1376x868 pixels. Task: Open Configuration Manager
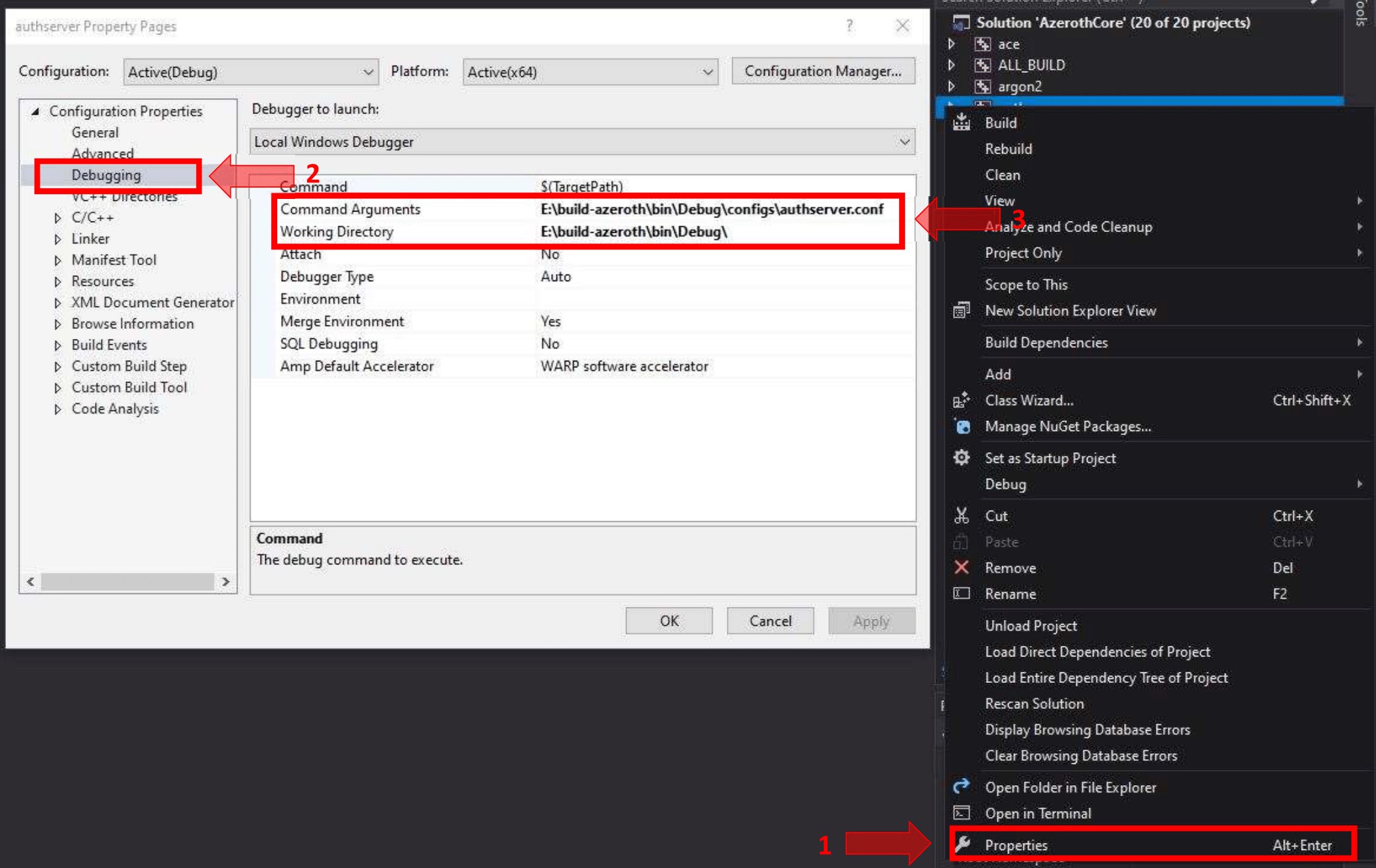click(823, 71)
